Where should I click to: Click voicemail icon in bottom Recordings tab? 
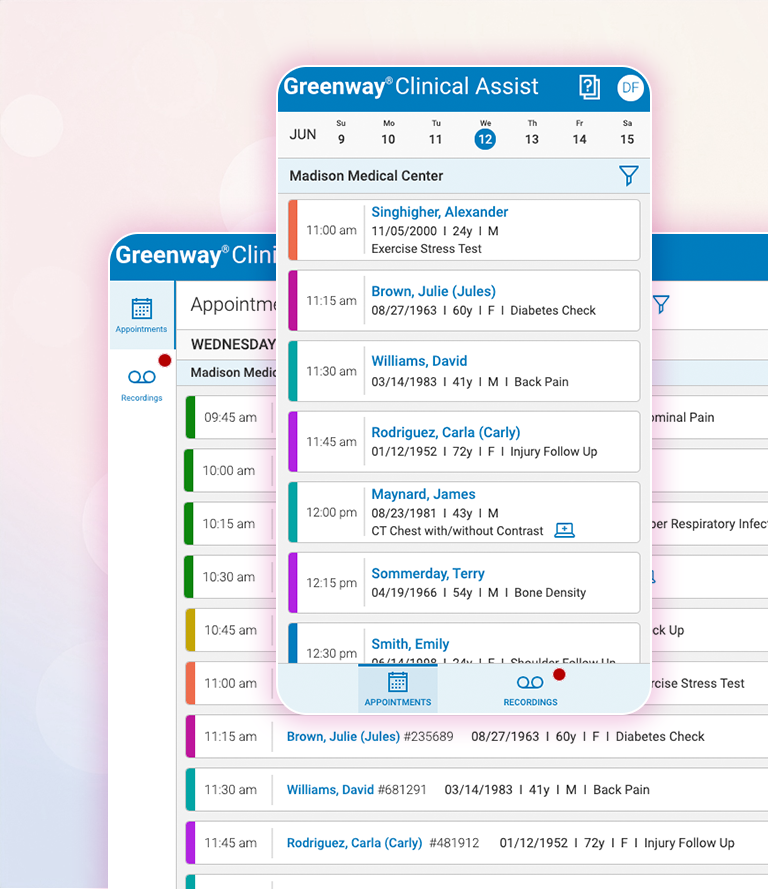click(x=530, y=682)
